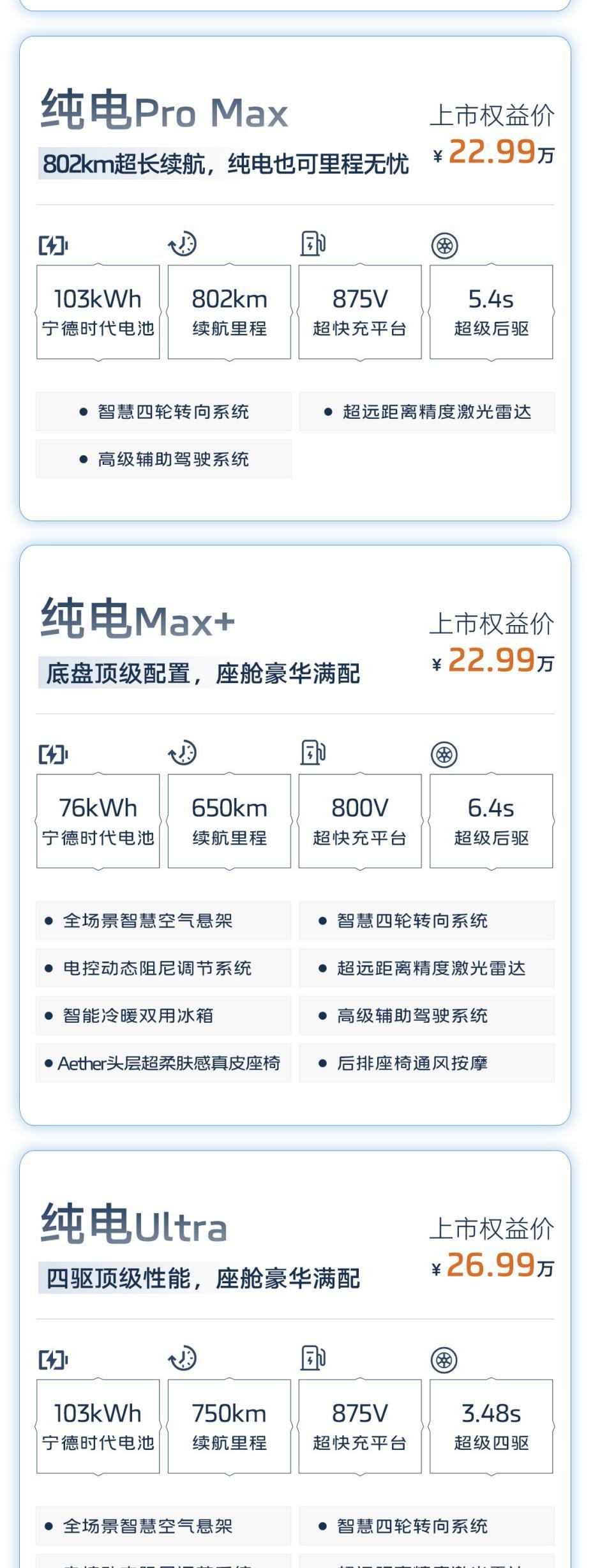Select 智能冷暖双用冰箱 feature tag

click(x=163, y=1016)
